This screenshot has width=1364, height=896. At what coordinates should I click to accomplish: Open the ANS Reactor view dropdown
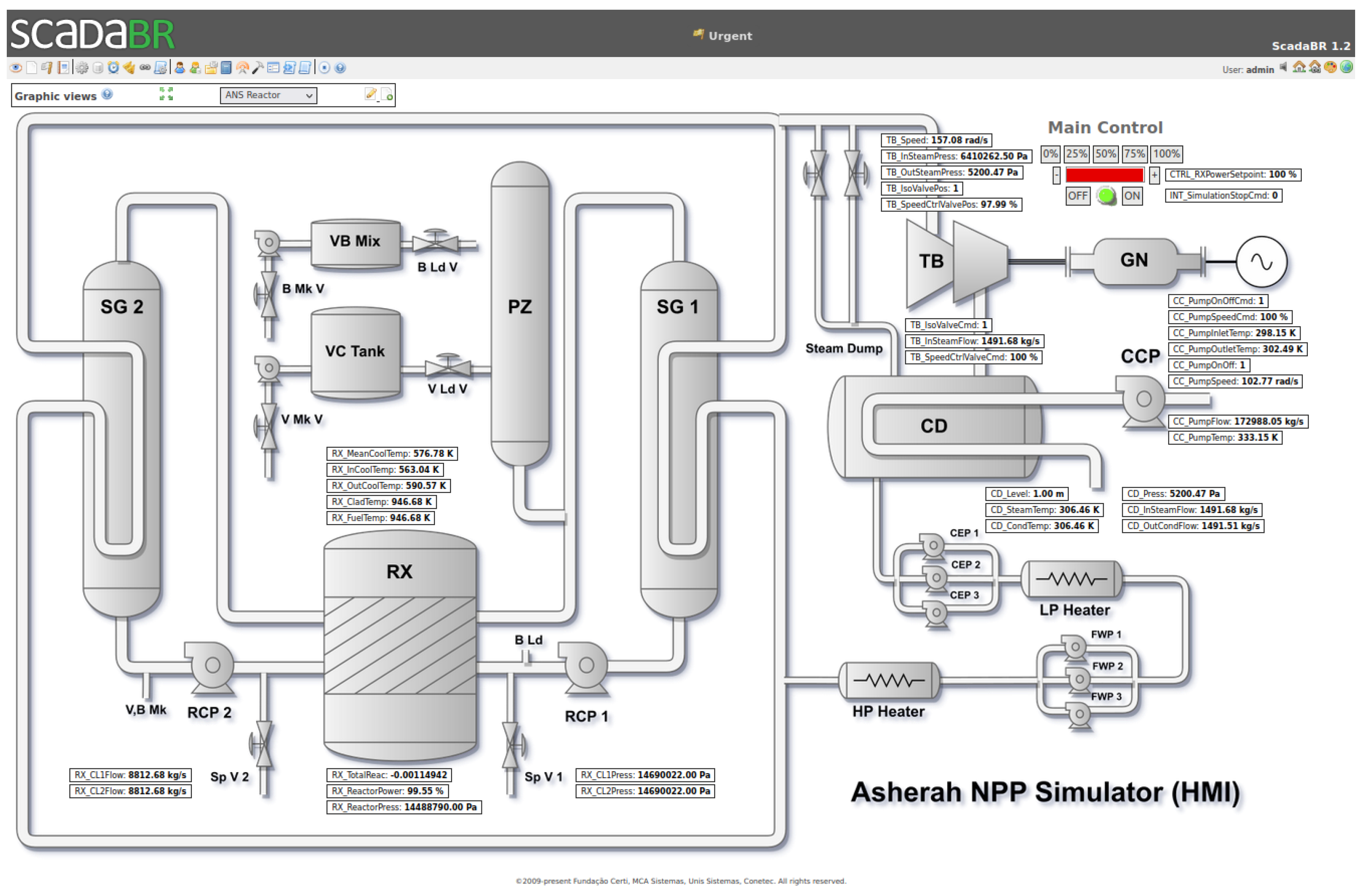[x=268, y=95]
